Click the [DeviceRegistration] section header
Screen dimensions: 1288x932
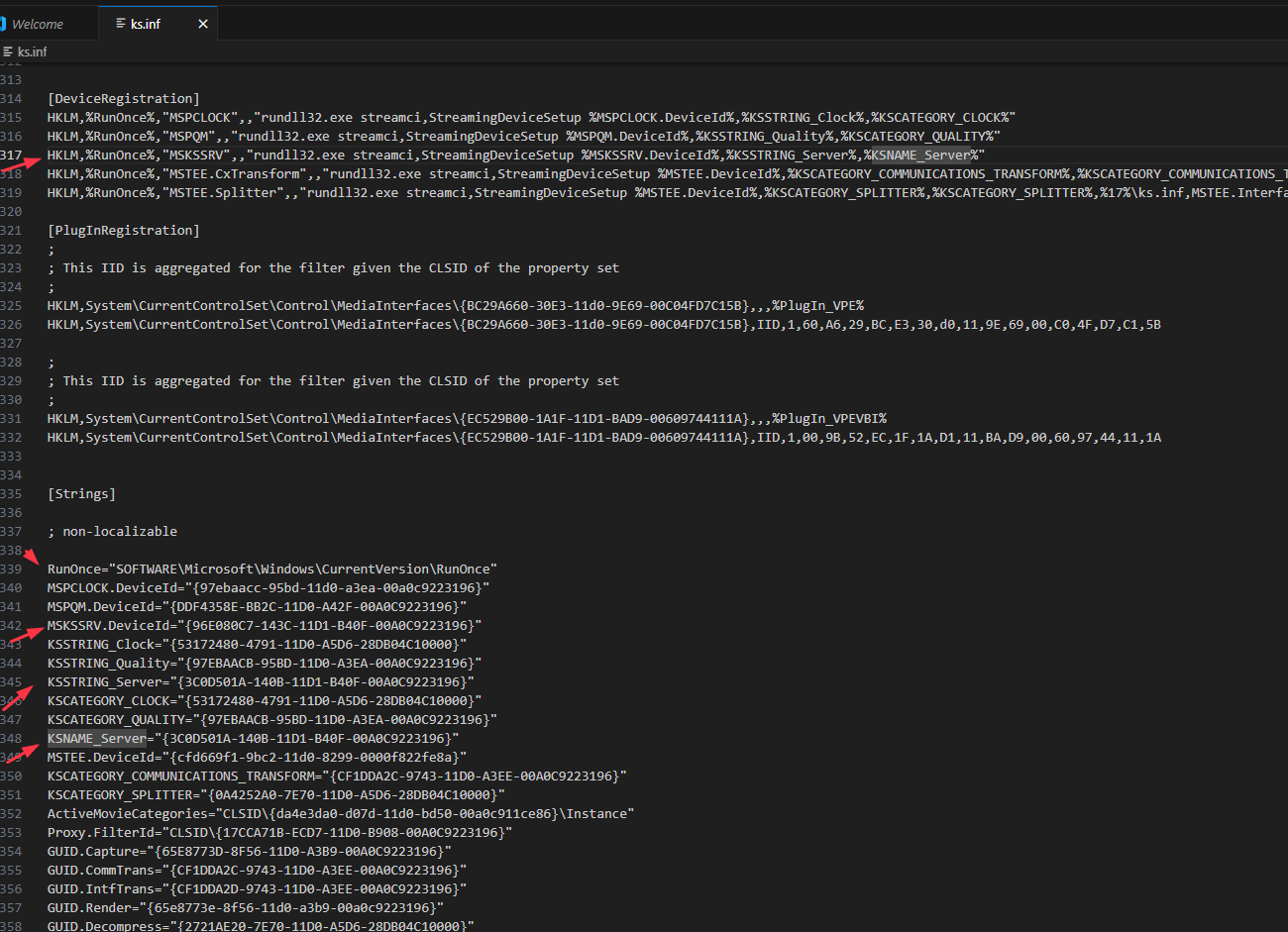[122, 98]
